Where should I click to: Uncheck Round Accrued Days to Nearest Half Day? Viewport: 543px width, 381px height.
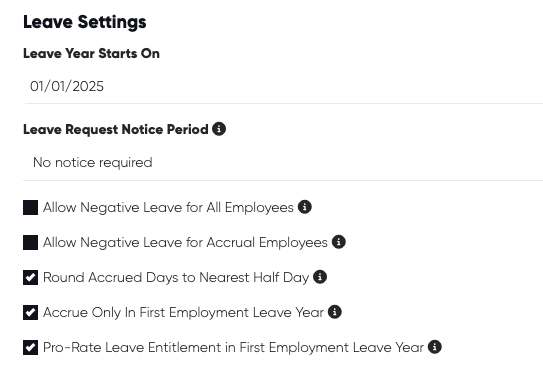pyautogui.click(x=30, y=277)
